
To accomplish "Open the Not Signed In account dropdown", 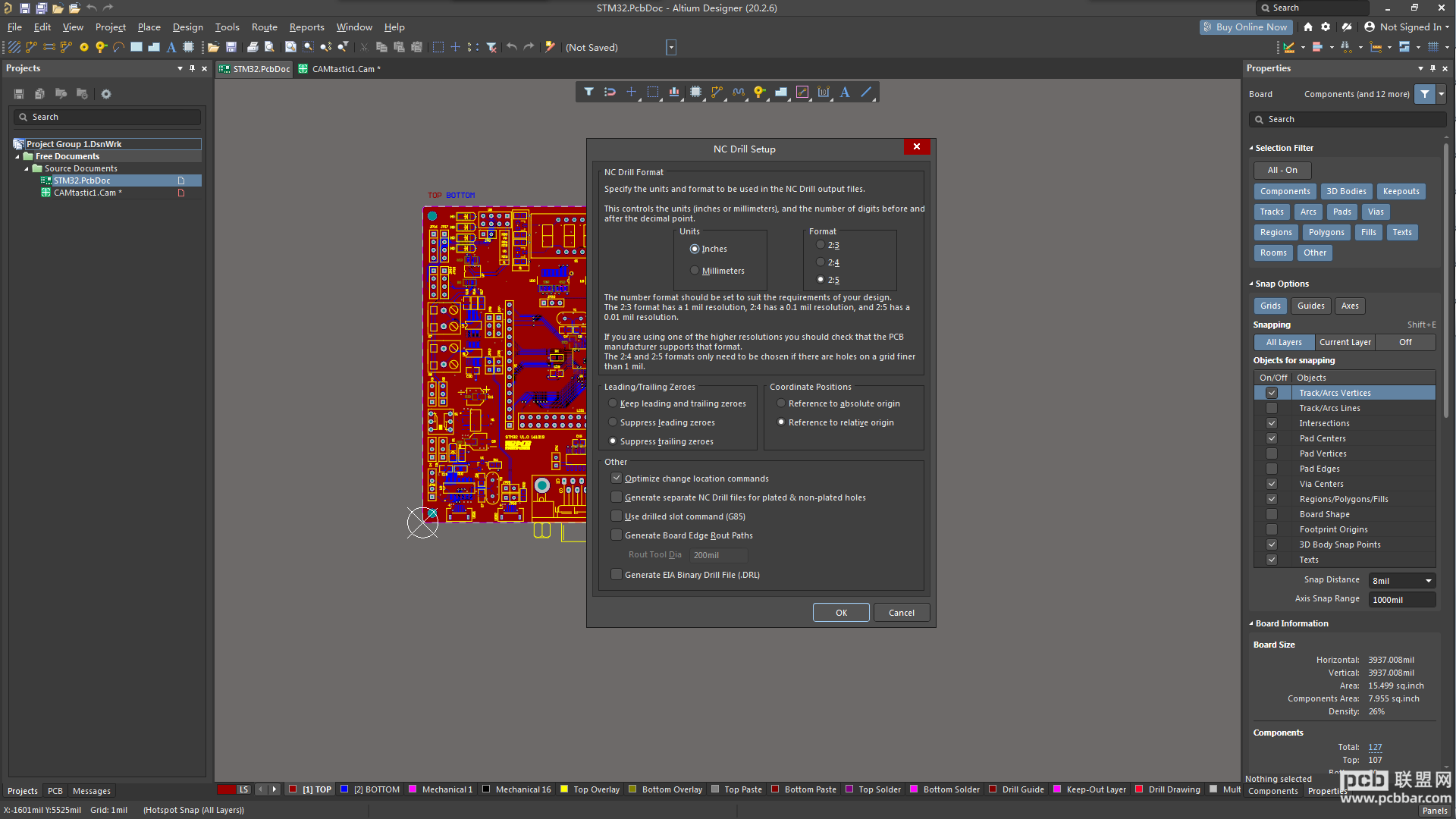I will 1407,27.
